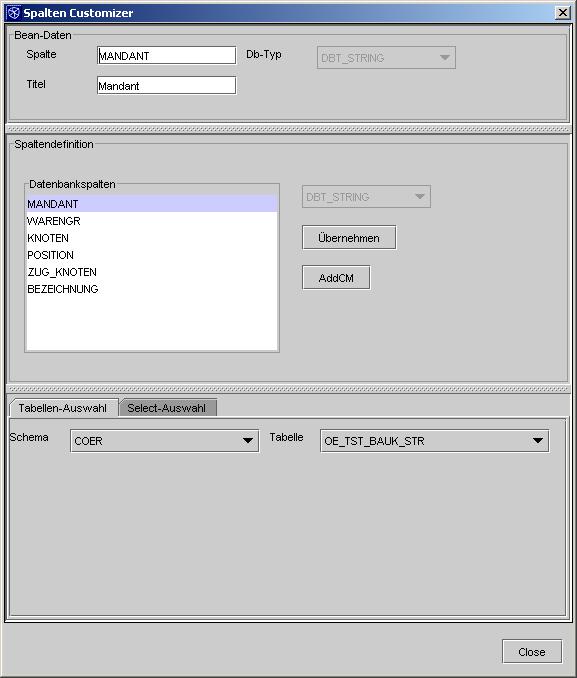577x678 pixels.
Task: Expand the DBT_STRING combo beside Datenbankspalten
Action: pos(366,197)
